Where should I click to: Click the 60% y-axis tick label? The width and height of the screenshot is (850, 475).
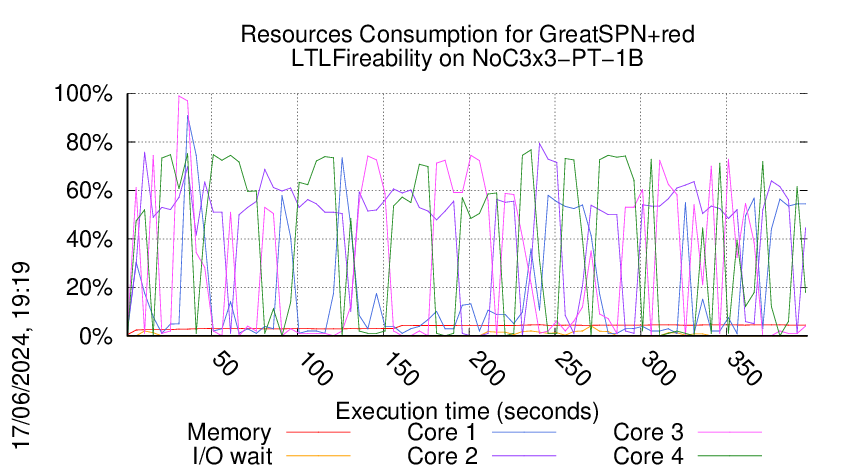89,191
